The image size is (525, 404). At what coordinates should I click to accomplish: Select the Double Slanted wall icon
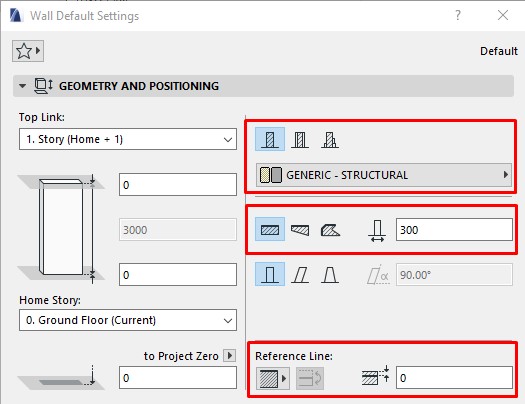[x=330, y=275]
